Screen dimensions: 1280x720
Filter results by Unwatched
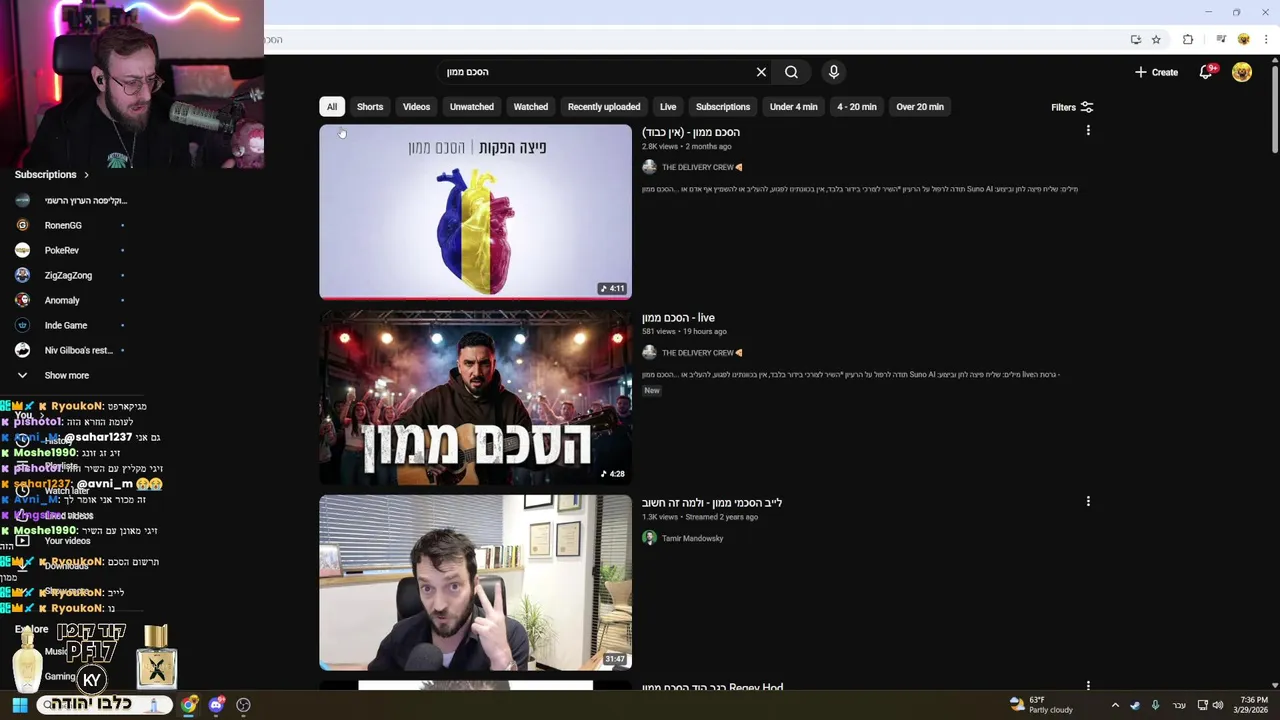472,107
